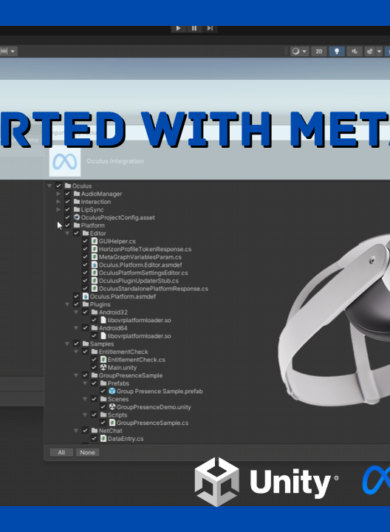Toggle the 2D view mode button
390x532 pixels.
tap(319, 51)
